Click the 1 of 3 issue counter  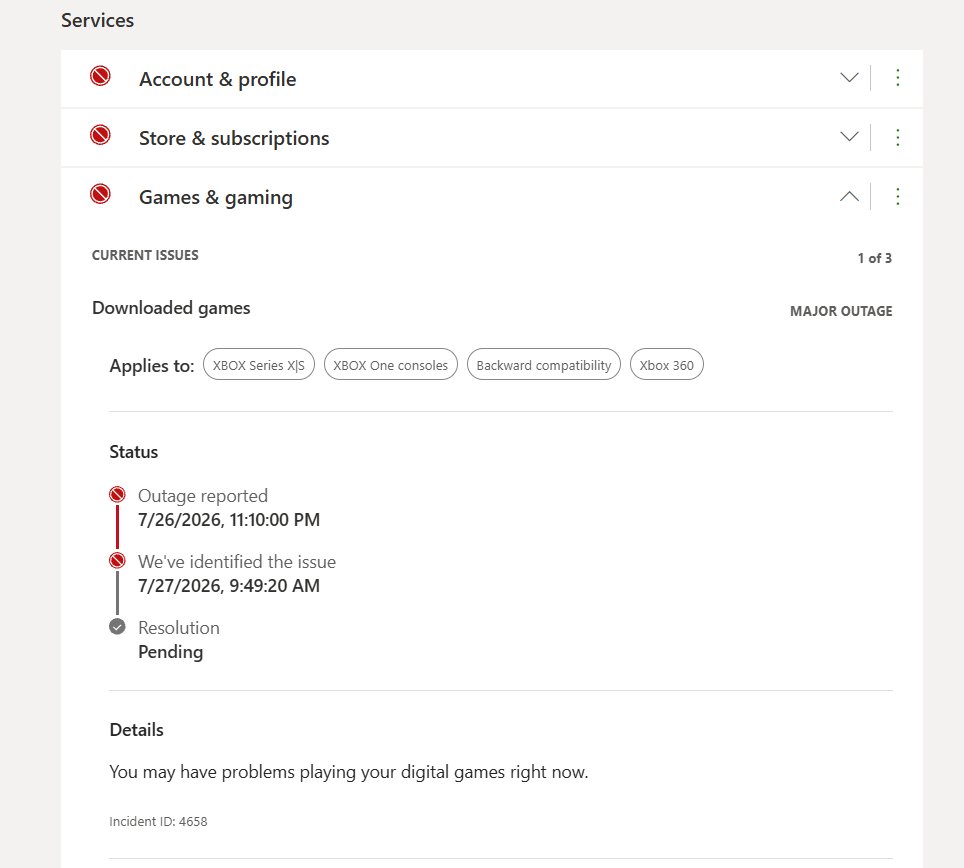[874, 258]
